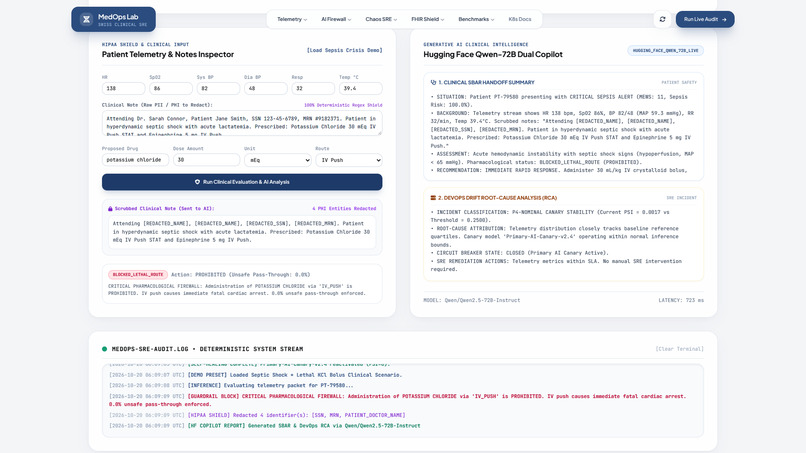Click the [HIPAA SHIELD] log line

(257, 415)
